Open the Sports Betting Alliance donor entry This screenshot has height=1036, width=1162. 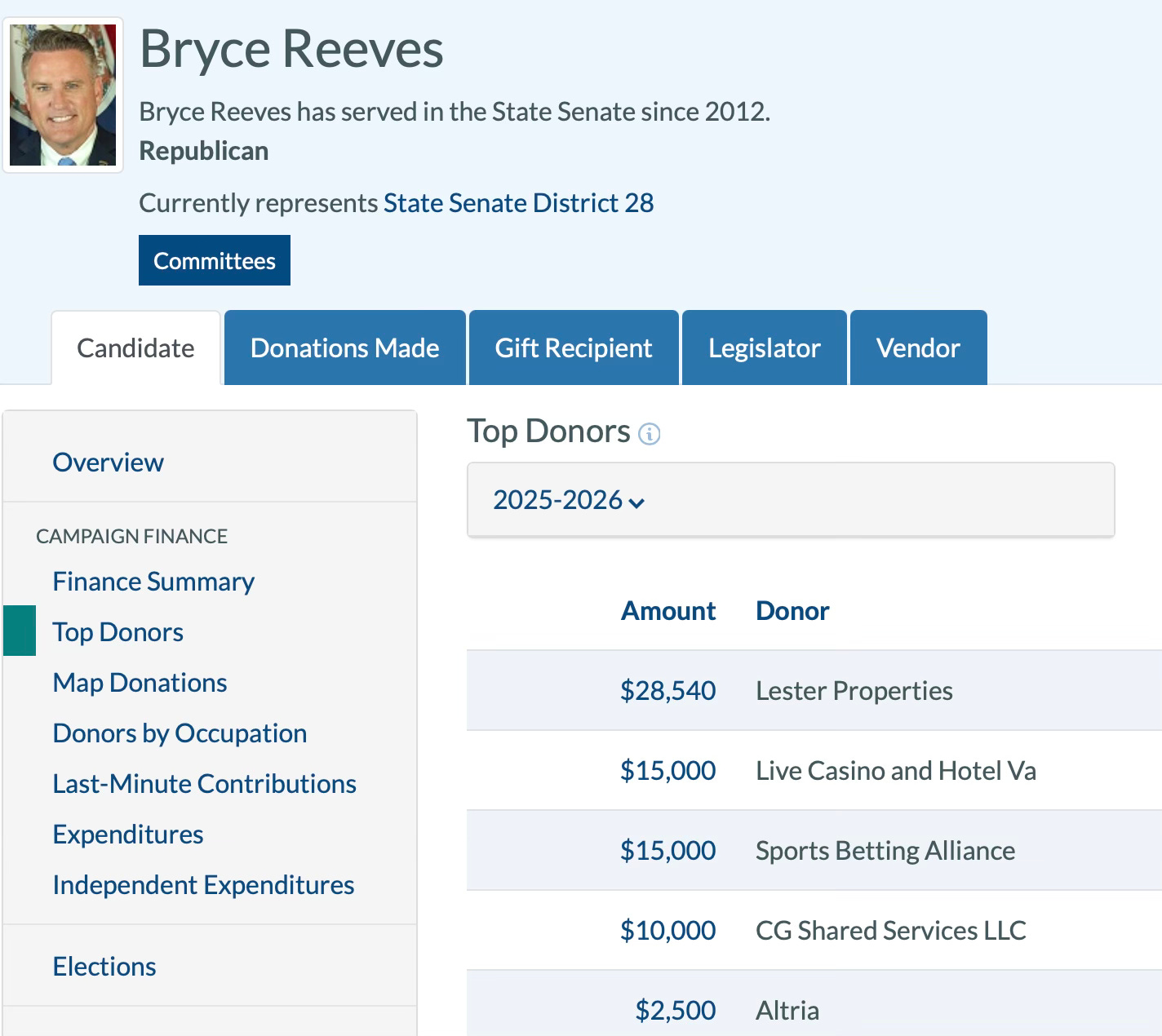(x=885, y=851)
